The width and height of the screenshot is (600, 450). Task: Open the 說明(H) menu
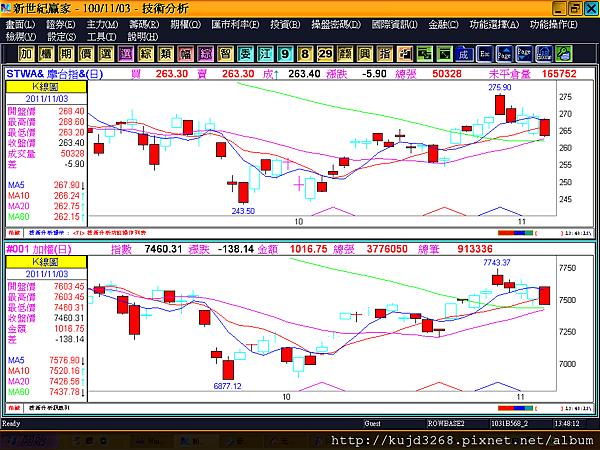pyautogui.click(x=143, y=37)
